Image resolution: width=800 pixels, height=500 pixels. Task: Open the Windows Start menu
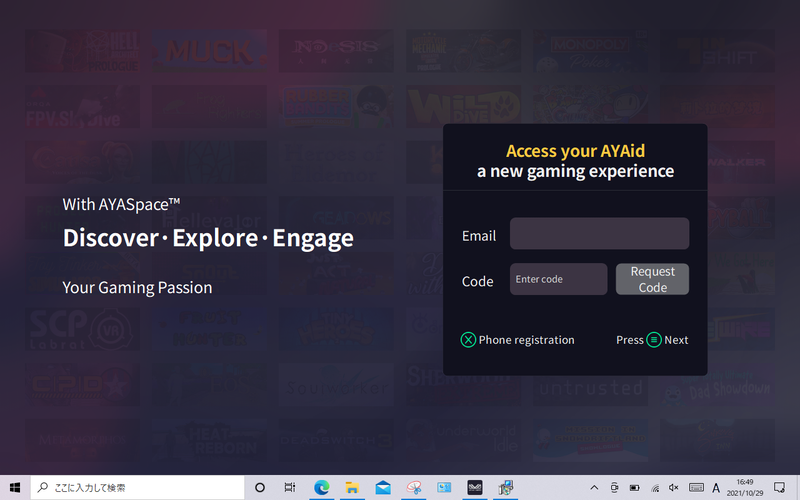click(15, 488)
